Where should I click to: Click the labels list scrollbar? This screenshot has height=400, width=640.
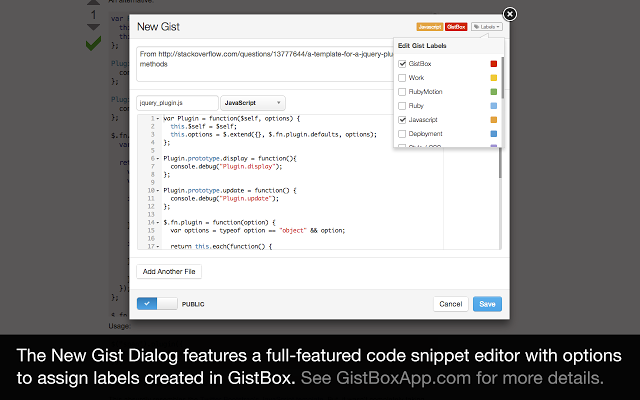pos(502,78)
